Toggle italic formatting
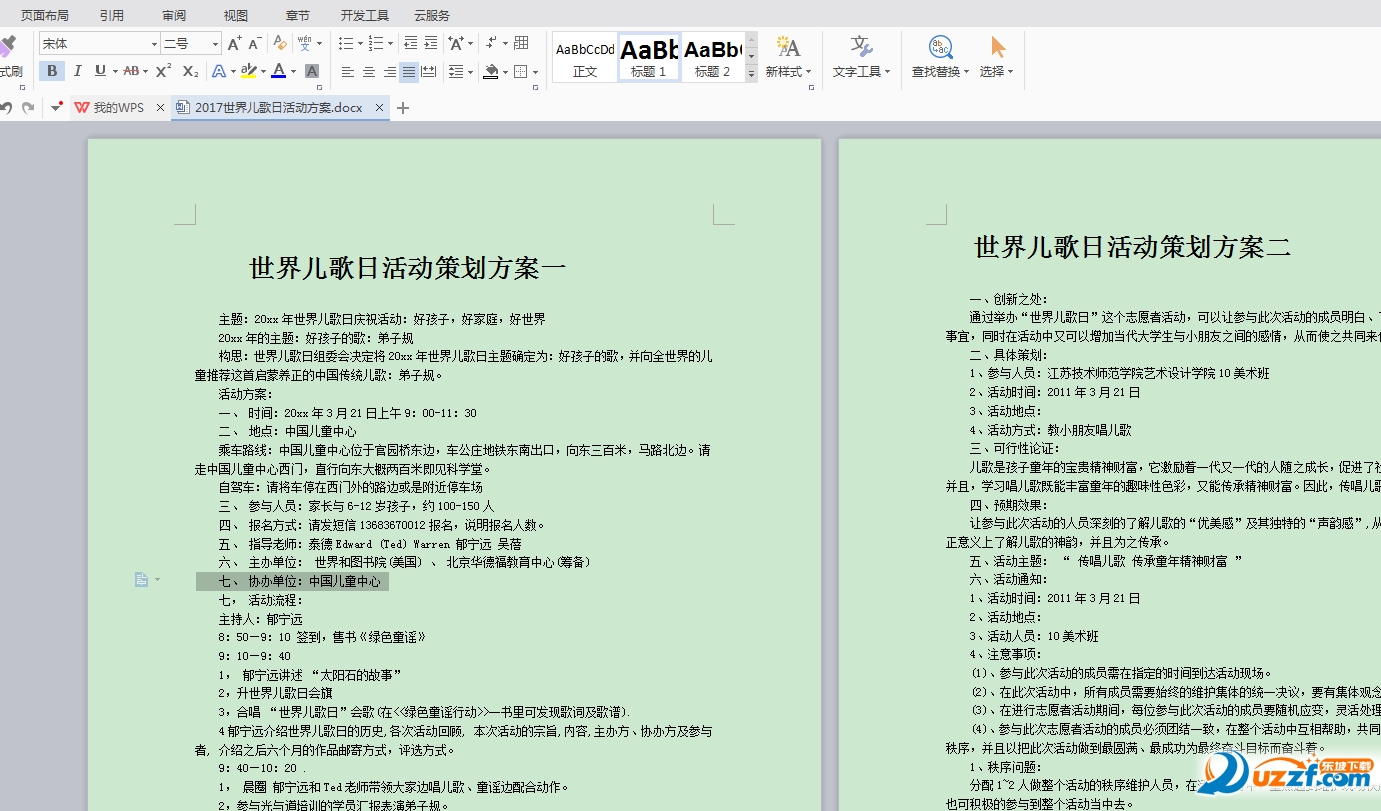 coord(77,71)
